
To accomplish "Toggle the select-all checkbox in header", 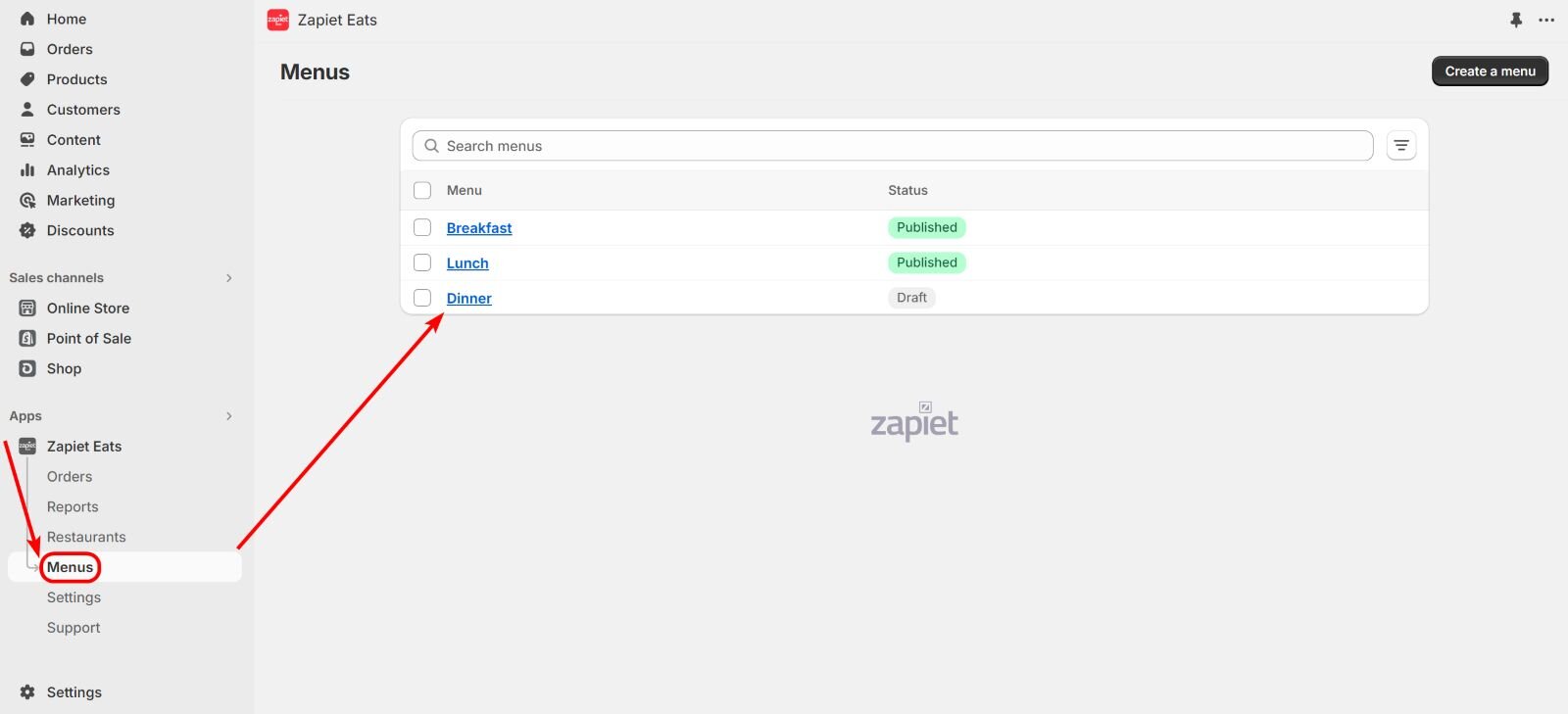I will click(422, 190).
